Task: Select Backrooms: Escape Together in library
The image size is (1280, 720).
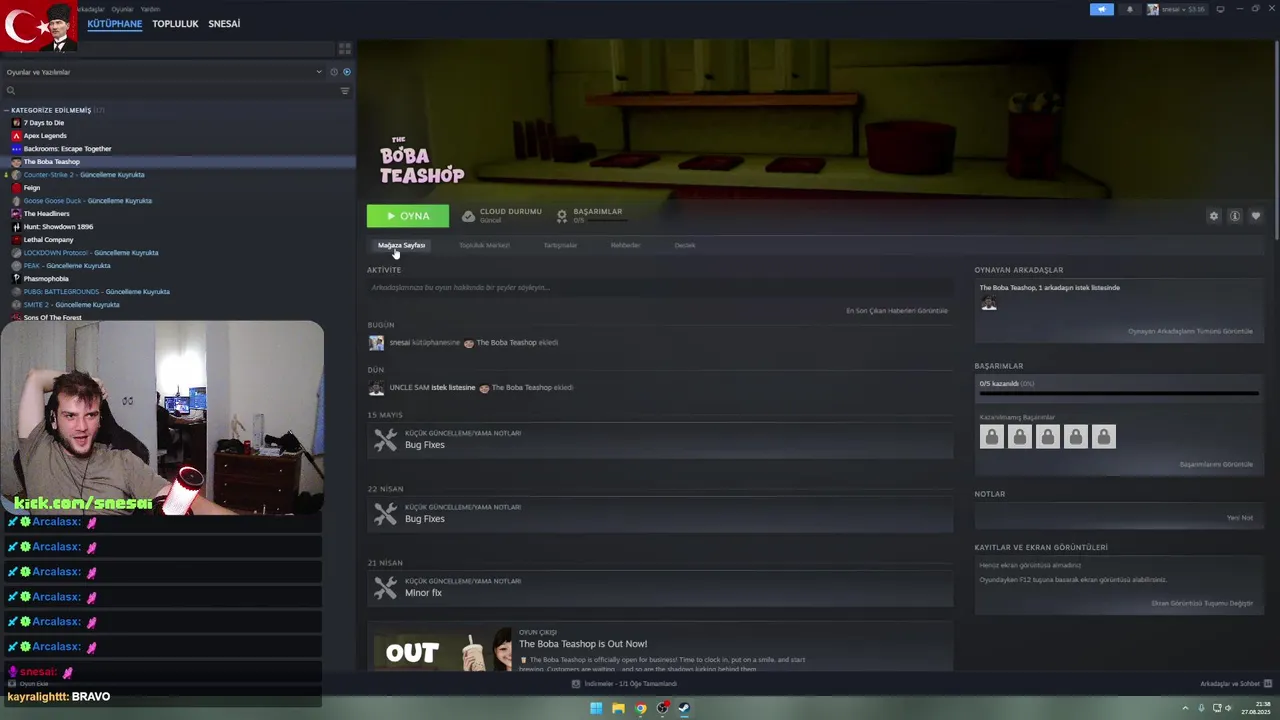Action: [x=67, y=149]
